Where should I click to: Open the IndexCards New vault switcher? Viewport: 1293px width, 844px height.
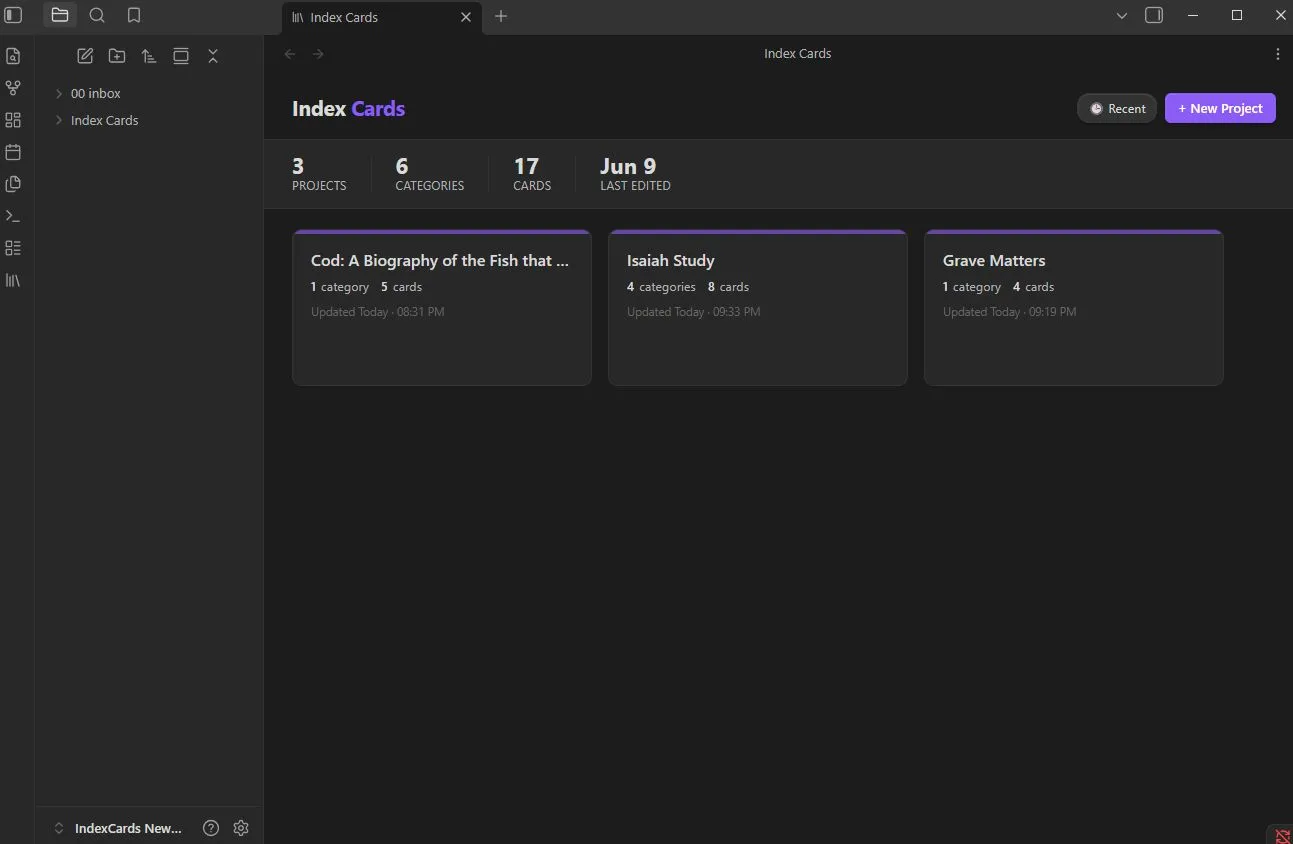(118, 828)
